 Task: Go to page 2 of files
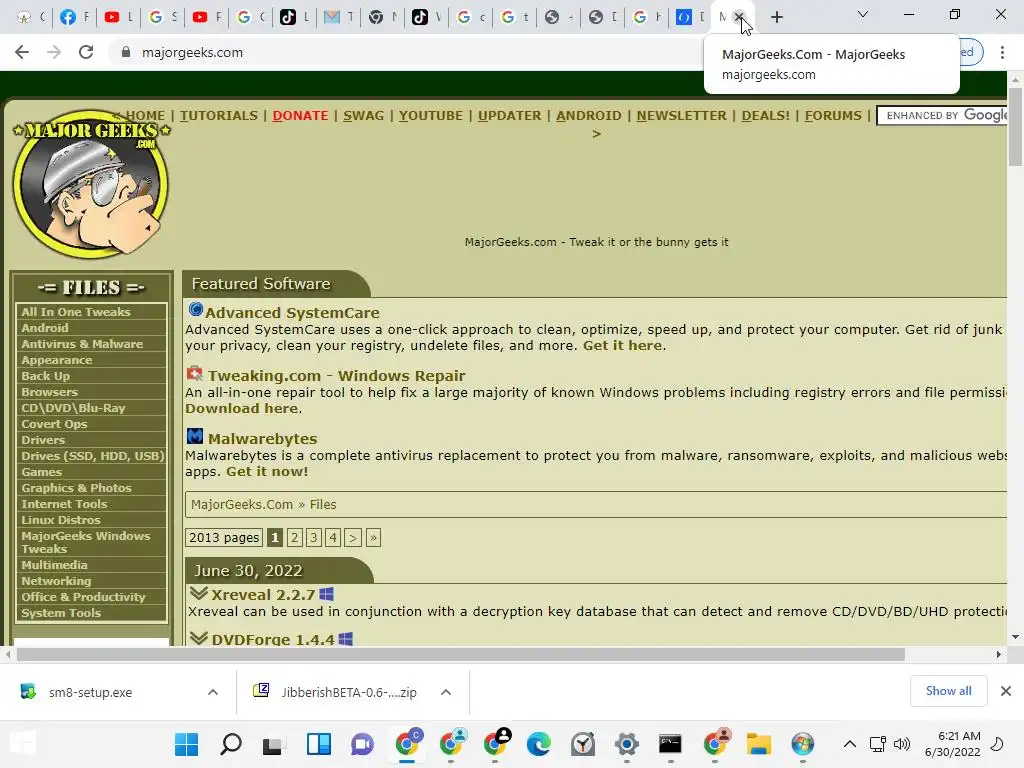click(x=295, y=537)
